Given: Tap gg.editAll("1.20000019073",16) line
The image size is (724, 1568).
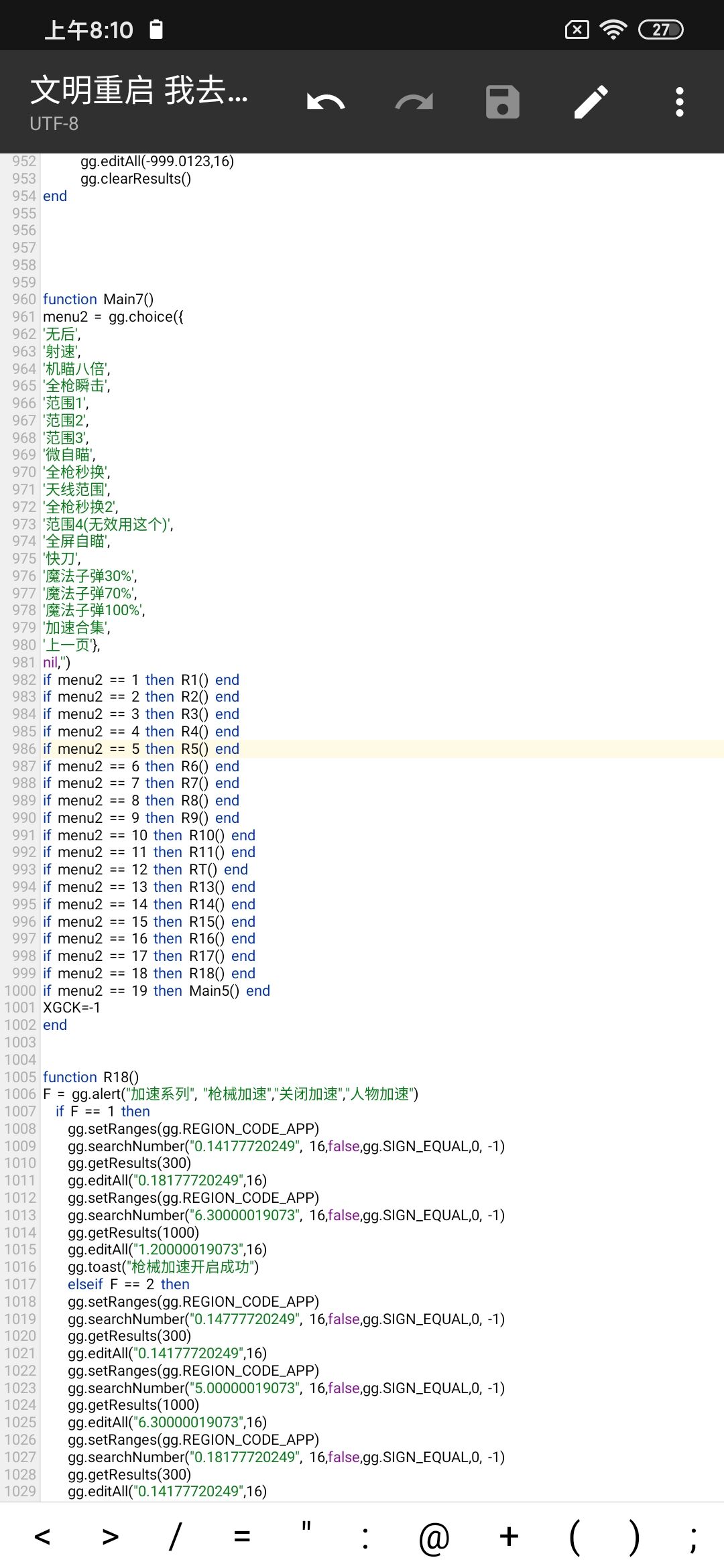Looking at the screenshot, I should 167,1250.
